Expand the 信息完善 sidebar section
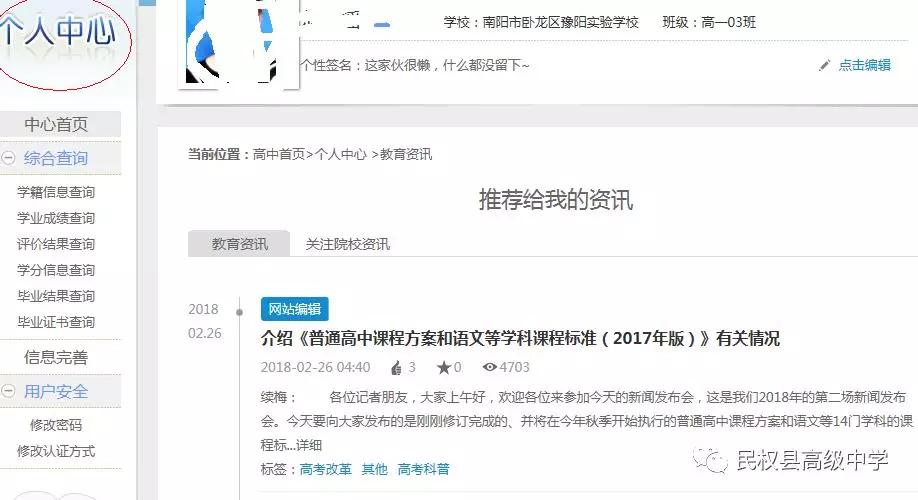Screen dimensions: 918x500 click(x=56, y=357)
